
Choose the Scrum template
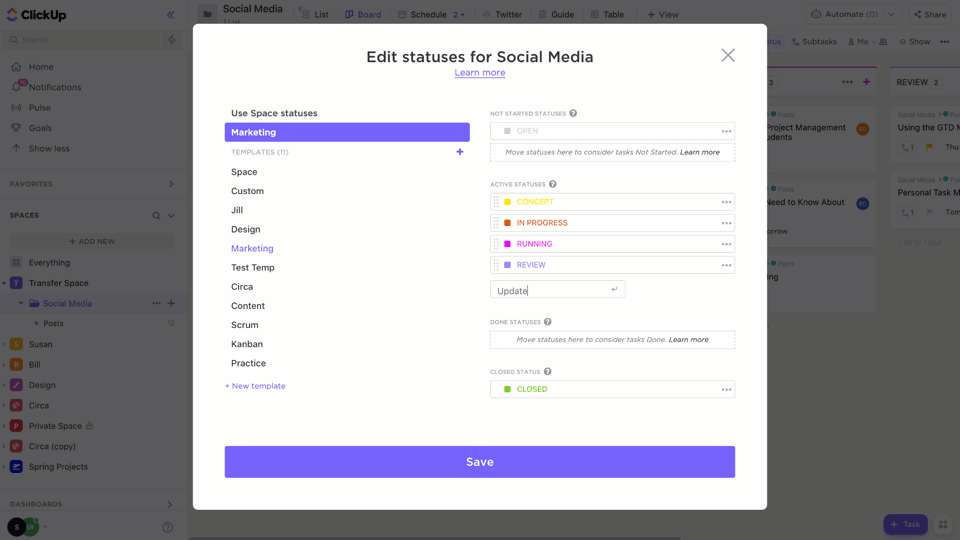(x=244, y=324)
